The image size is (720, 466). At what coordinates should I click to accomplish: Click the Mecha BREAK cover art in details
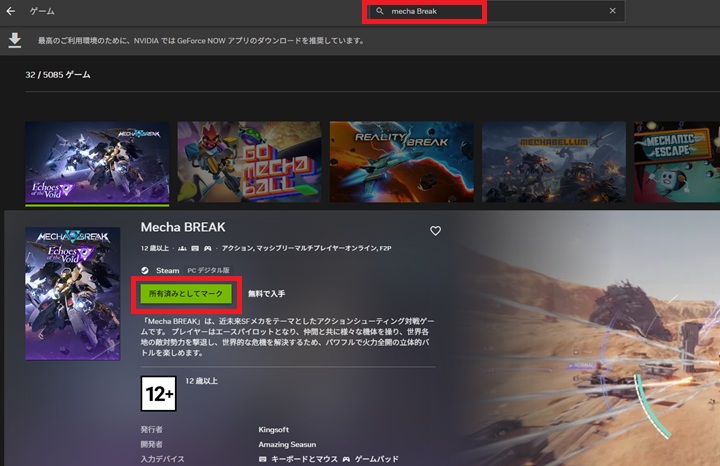pos(72,293)
